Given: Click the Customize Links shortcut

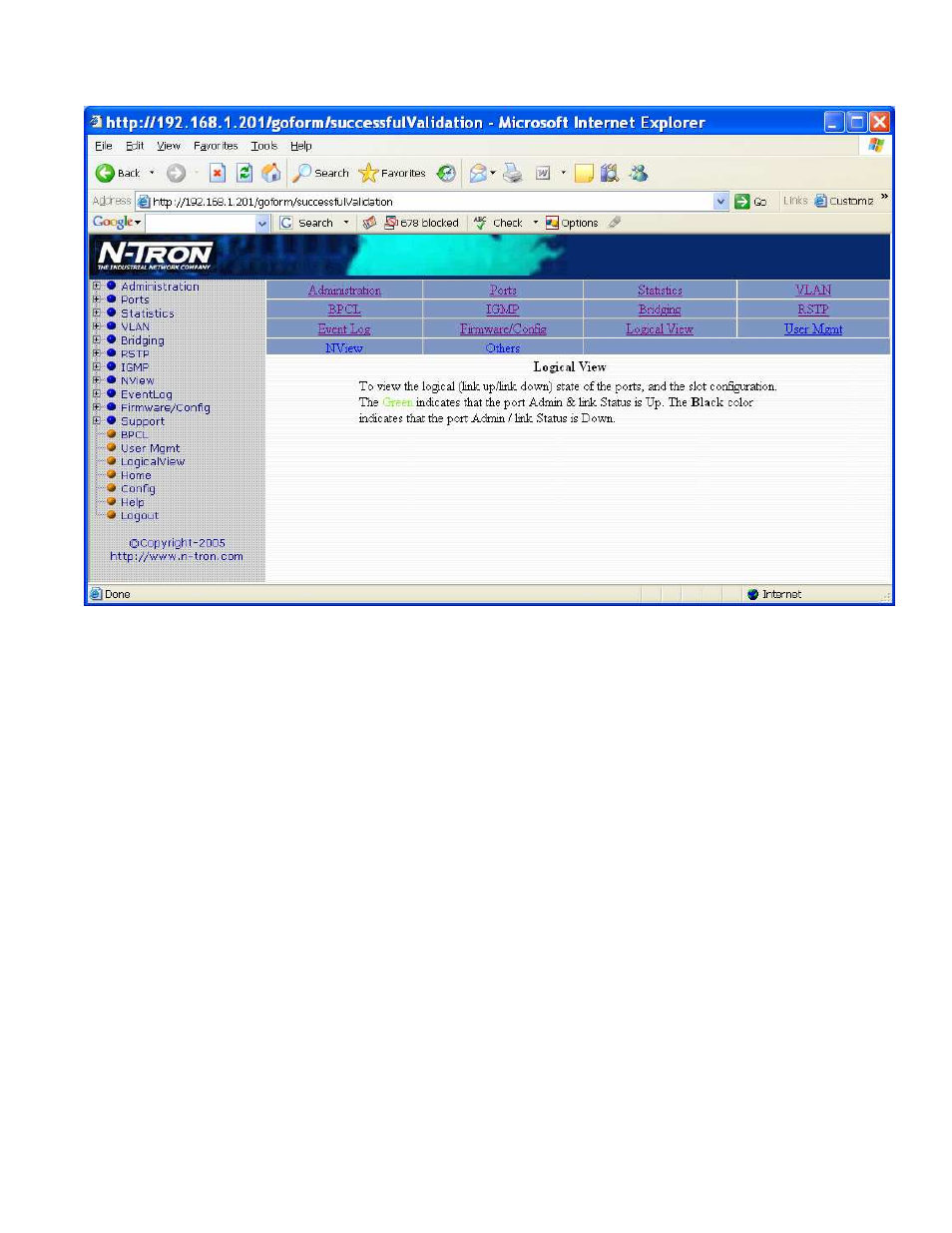Looking at the screenshot, I should coord(844,201).
